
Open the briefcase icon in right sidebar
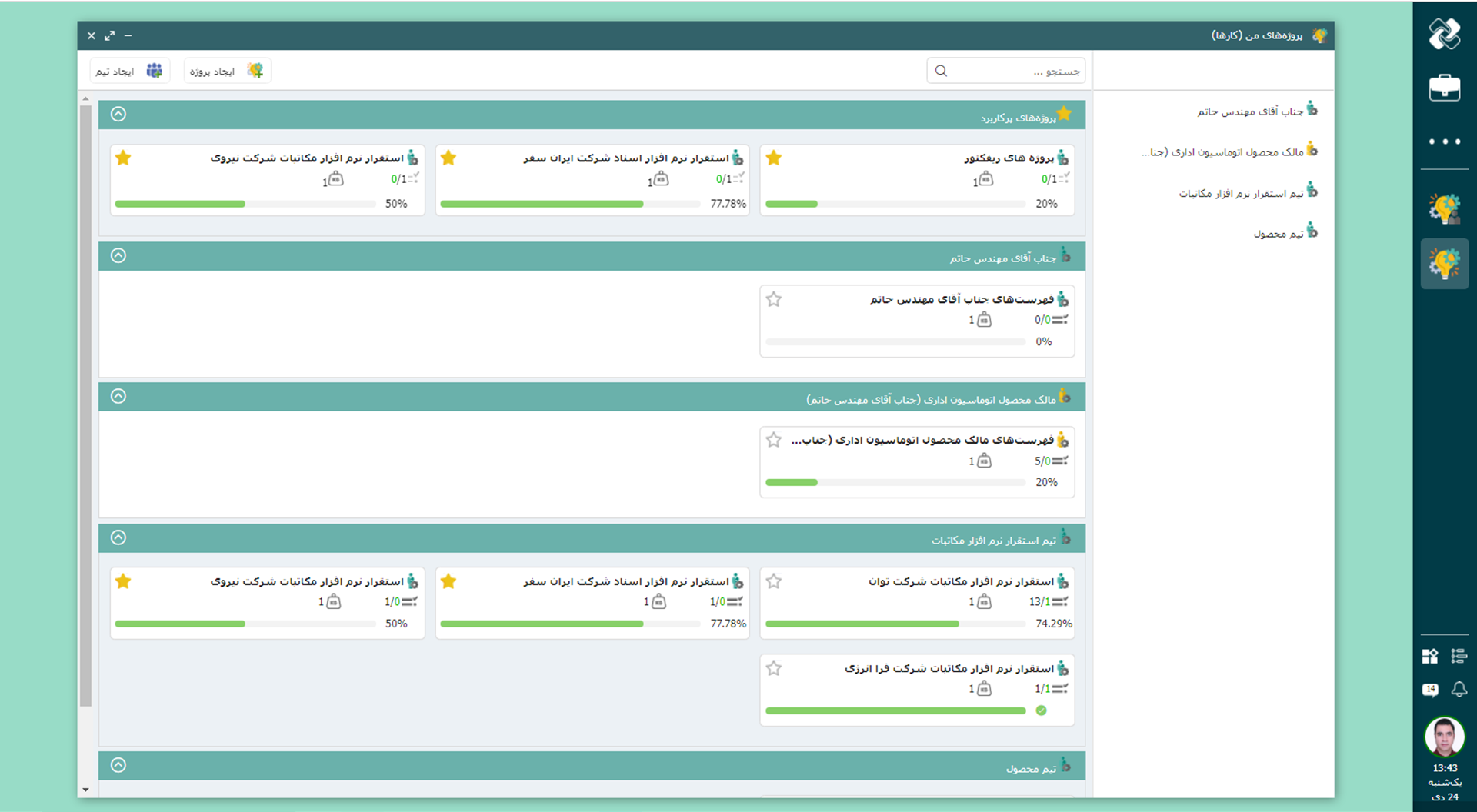1444,88
